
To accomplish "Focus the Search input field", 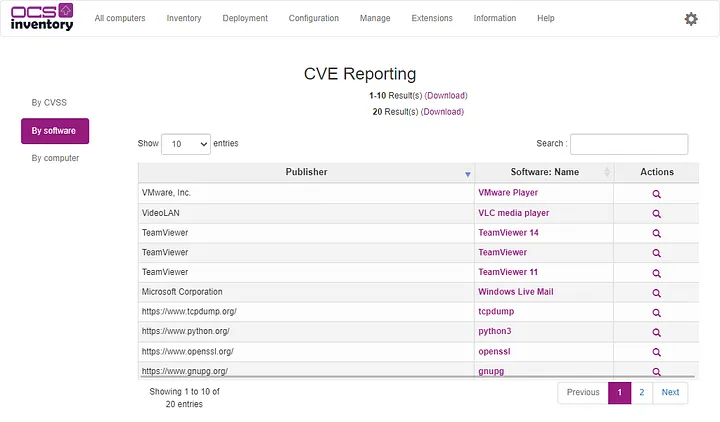I will [x=629, y=144].
